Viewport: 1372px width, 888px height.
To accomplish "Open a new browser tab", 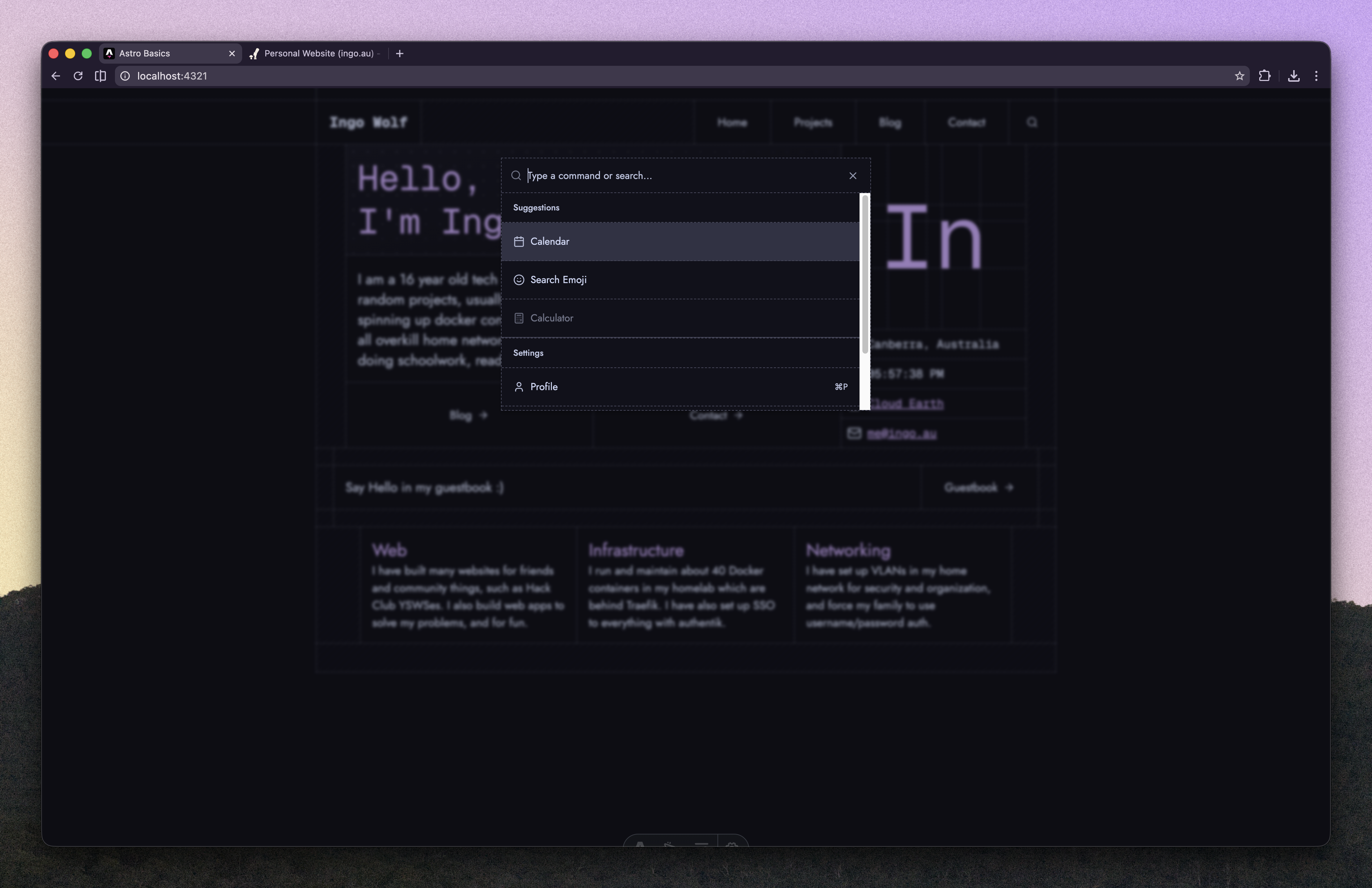I will pyautogui.click(x=399, y=54).
